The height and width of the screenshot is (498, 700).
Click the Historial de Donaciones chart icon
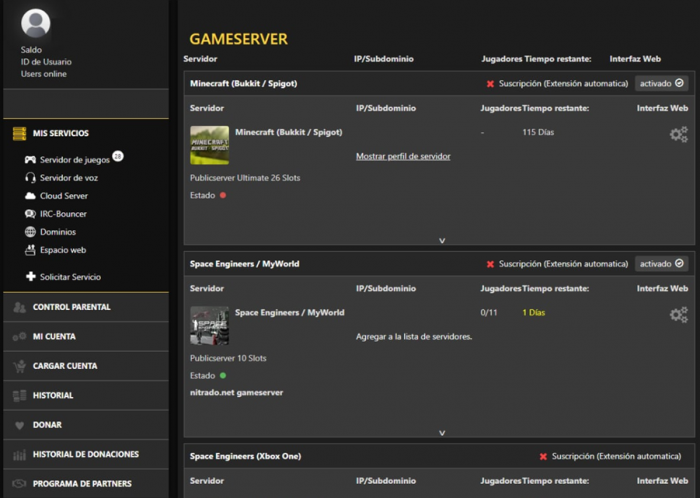pyautogui.click(x=19, y=455)
